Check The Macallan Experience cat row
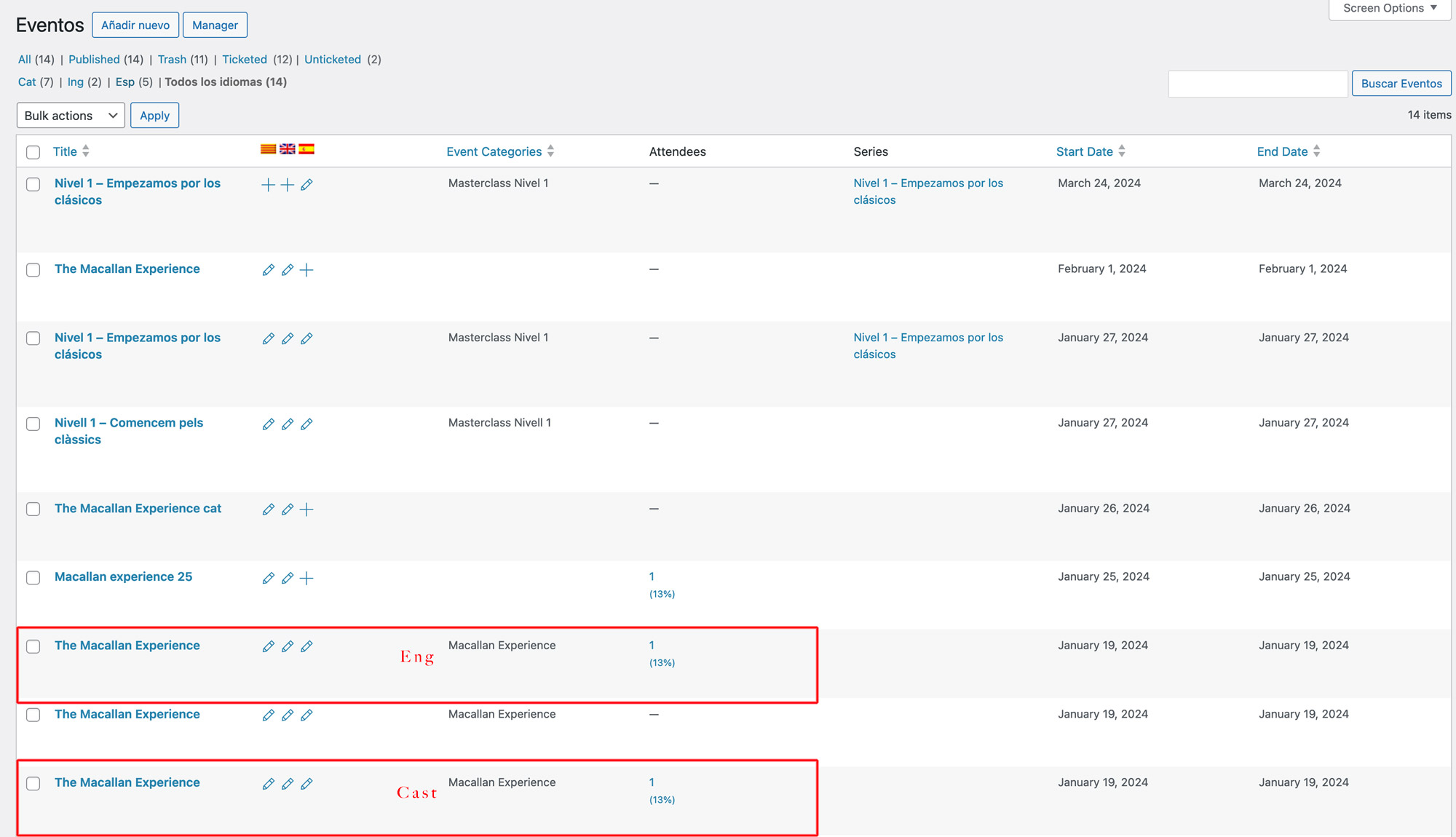This screenshot has width=1456, height=837. (x=33, y=509)
